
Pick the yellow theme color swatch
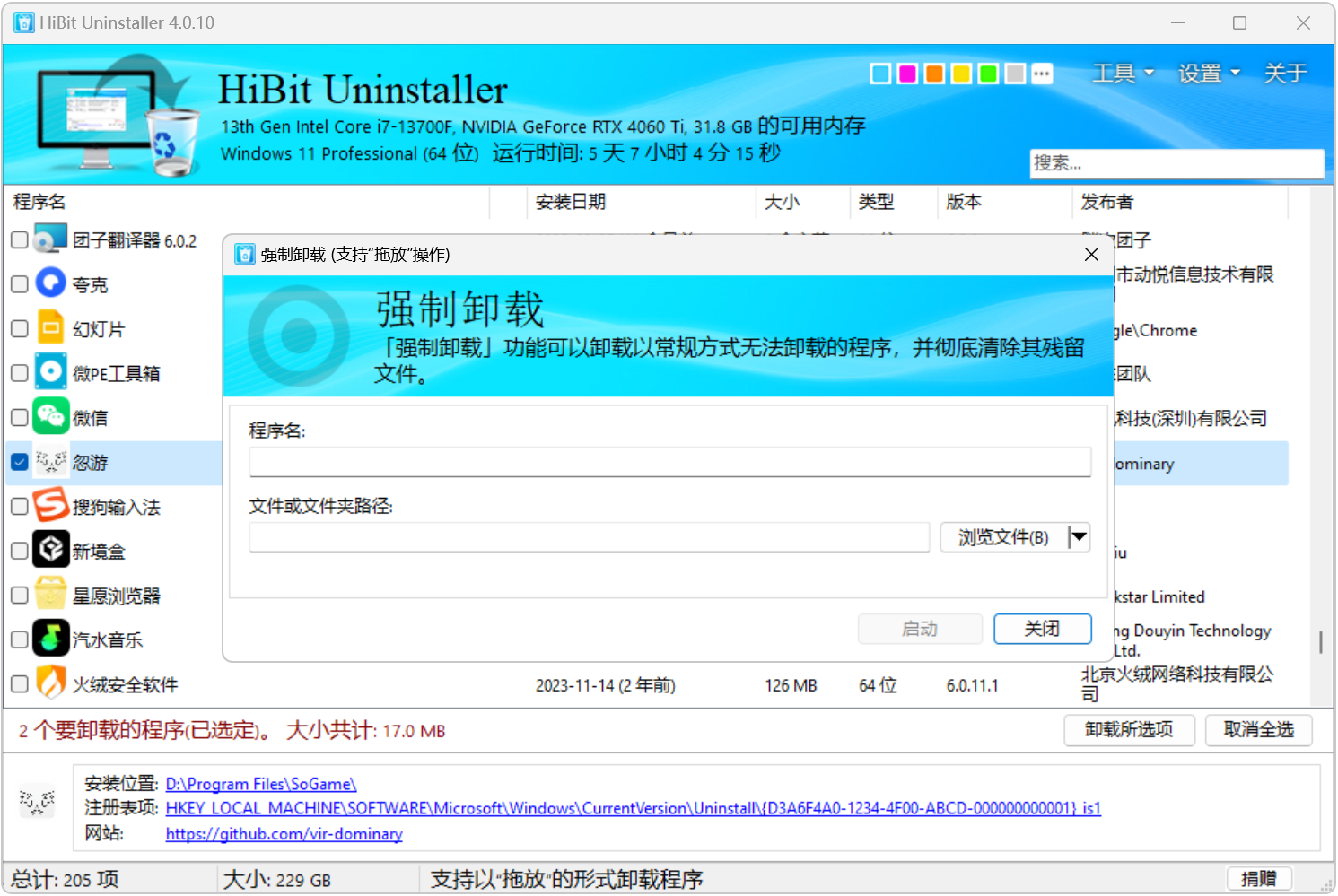(x=962, y=74)
